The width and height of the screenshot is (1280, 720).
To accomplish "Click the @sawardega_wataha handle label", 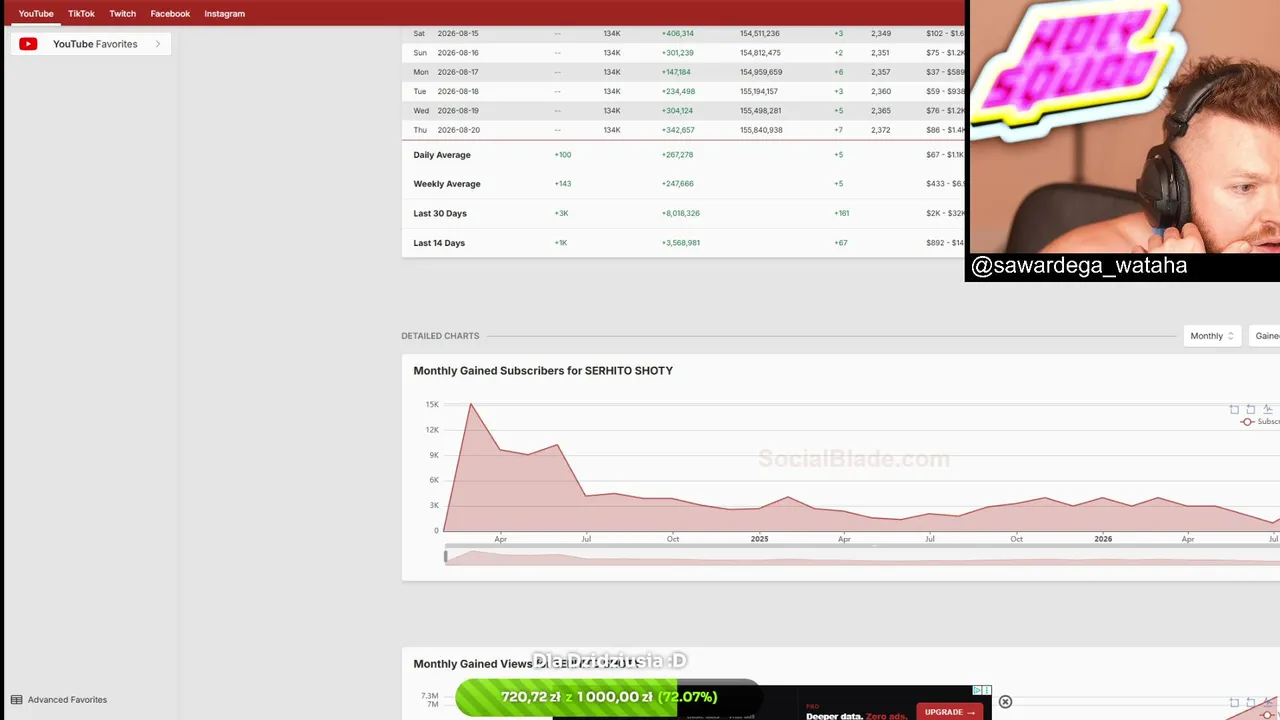I will 1079,266.
